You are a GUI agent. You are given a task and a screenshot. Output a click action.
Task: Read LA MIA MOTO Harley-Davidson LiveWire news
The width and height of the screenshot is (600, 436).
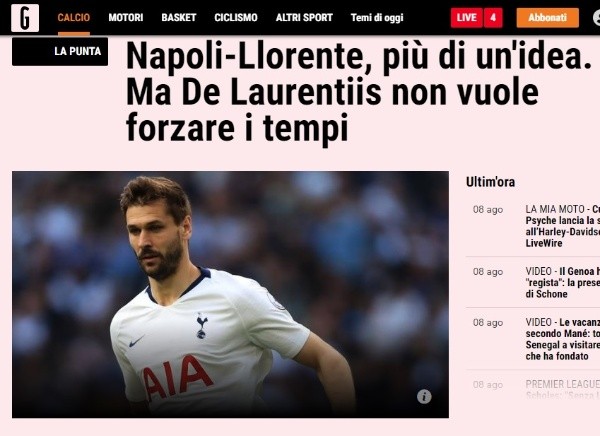coord(562,226)
